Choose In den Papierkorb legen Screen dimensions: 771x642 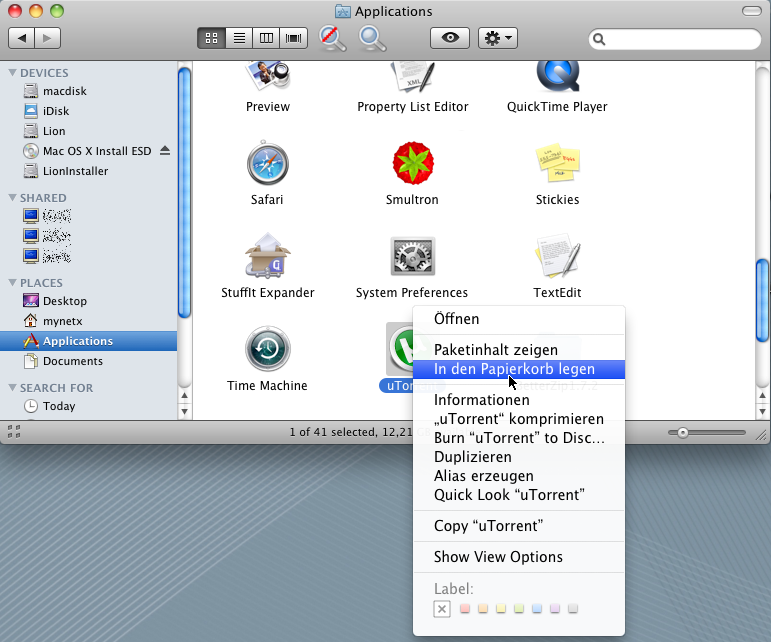519,369
